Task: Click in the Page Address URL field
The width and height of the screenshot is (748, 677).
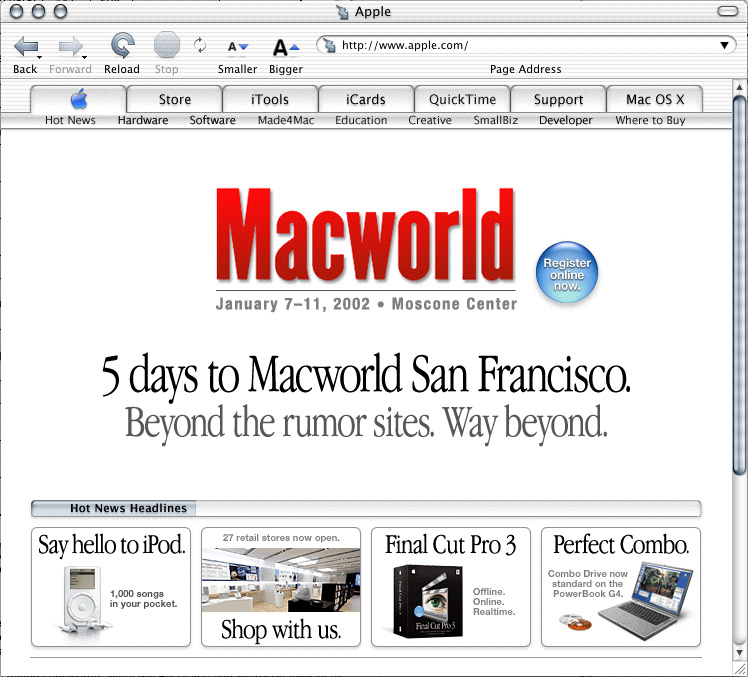Action: (x=525, y=45)
